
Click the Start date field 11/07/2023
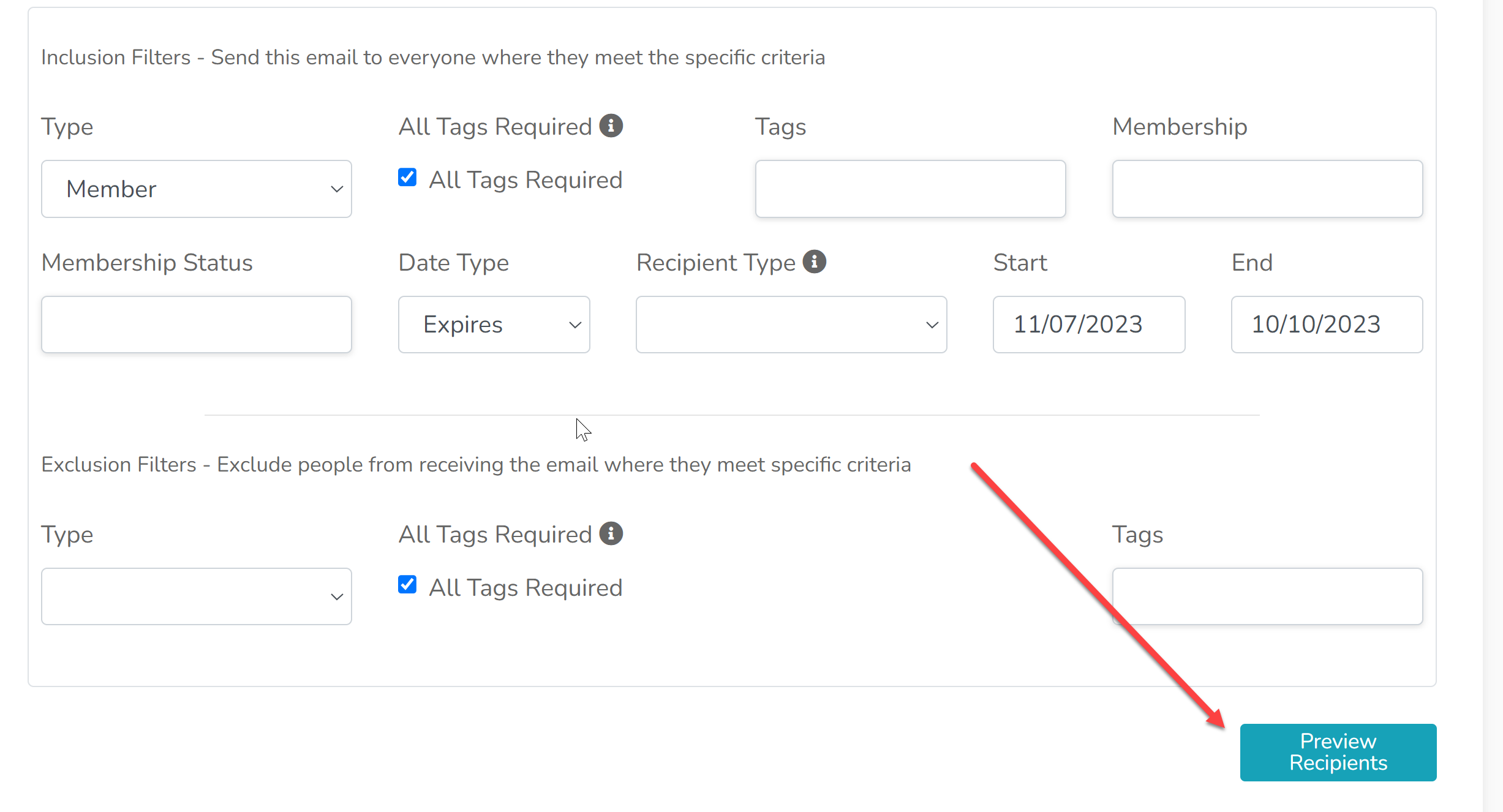click(1089, 325)
